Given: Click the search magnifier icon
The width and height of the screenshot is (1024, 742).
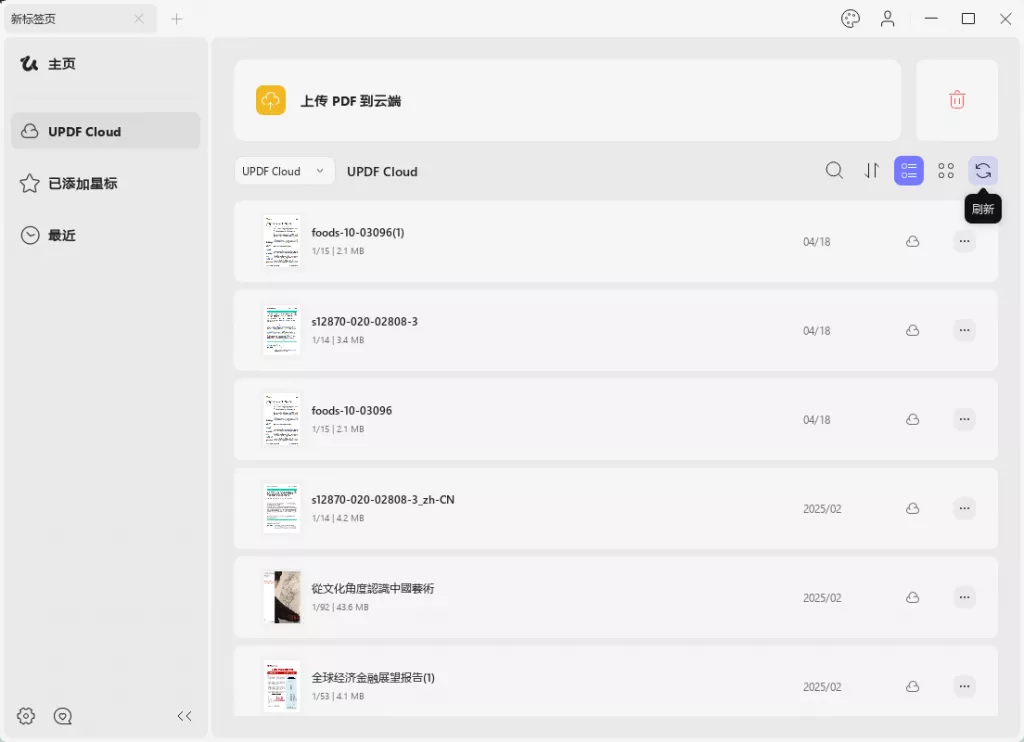Looking at the screenshot, I should [x=834, y=171].
